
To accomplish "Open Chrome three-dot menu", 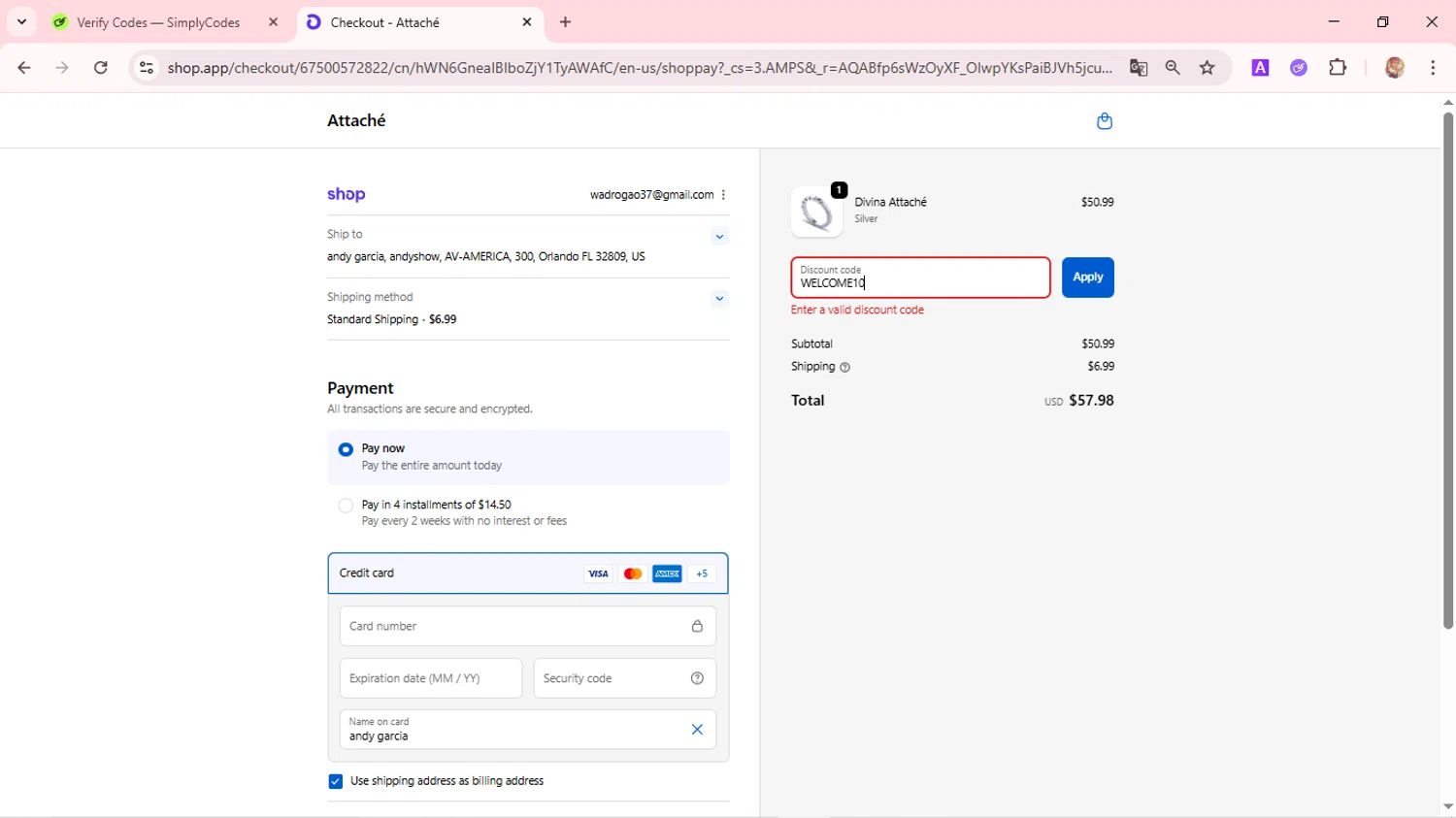I will tap(1433, 68).
